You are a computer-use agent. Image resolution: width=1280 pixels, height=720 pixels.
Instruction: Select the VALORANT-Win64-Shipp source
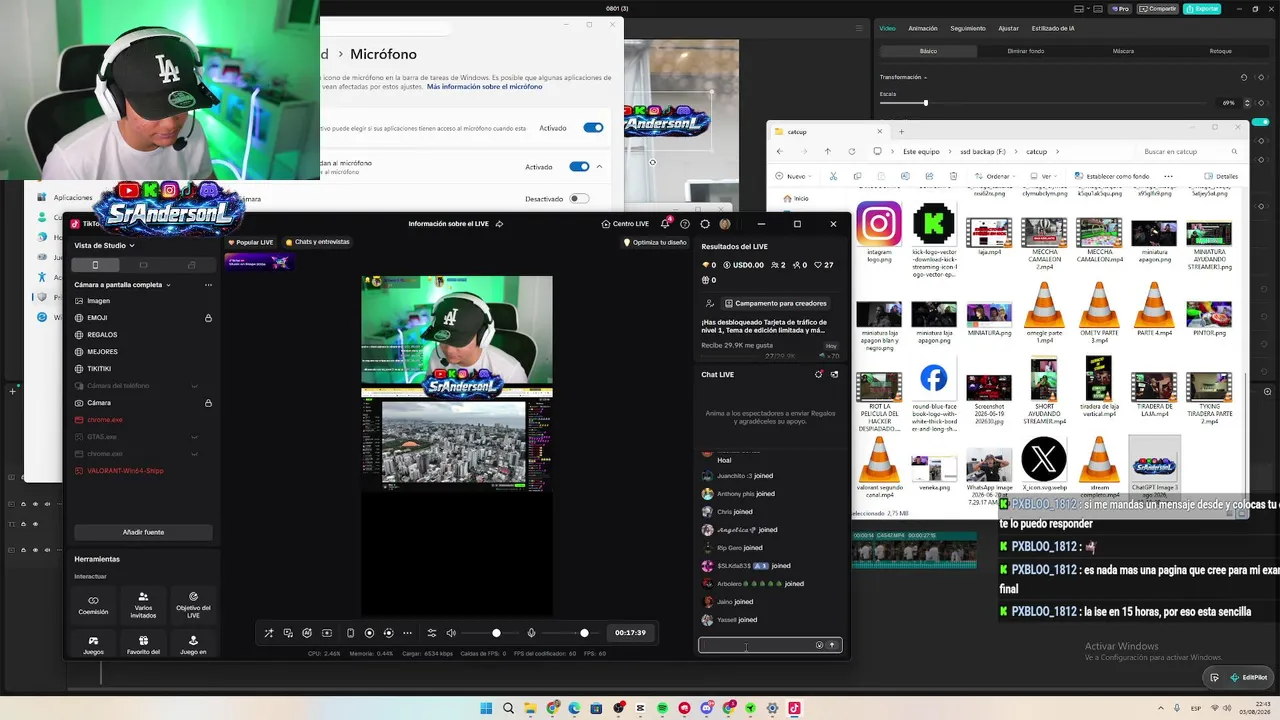(x=125, y=471)
